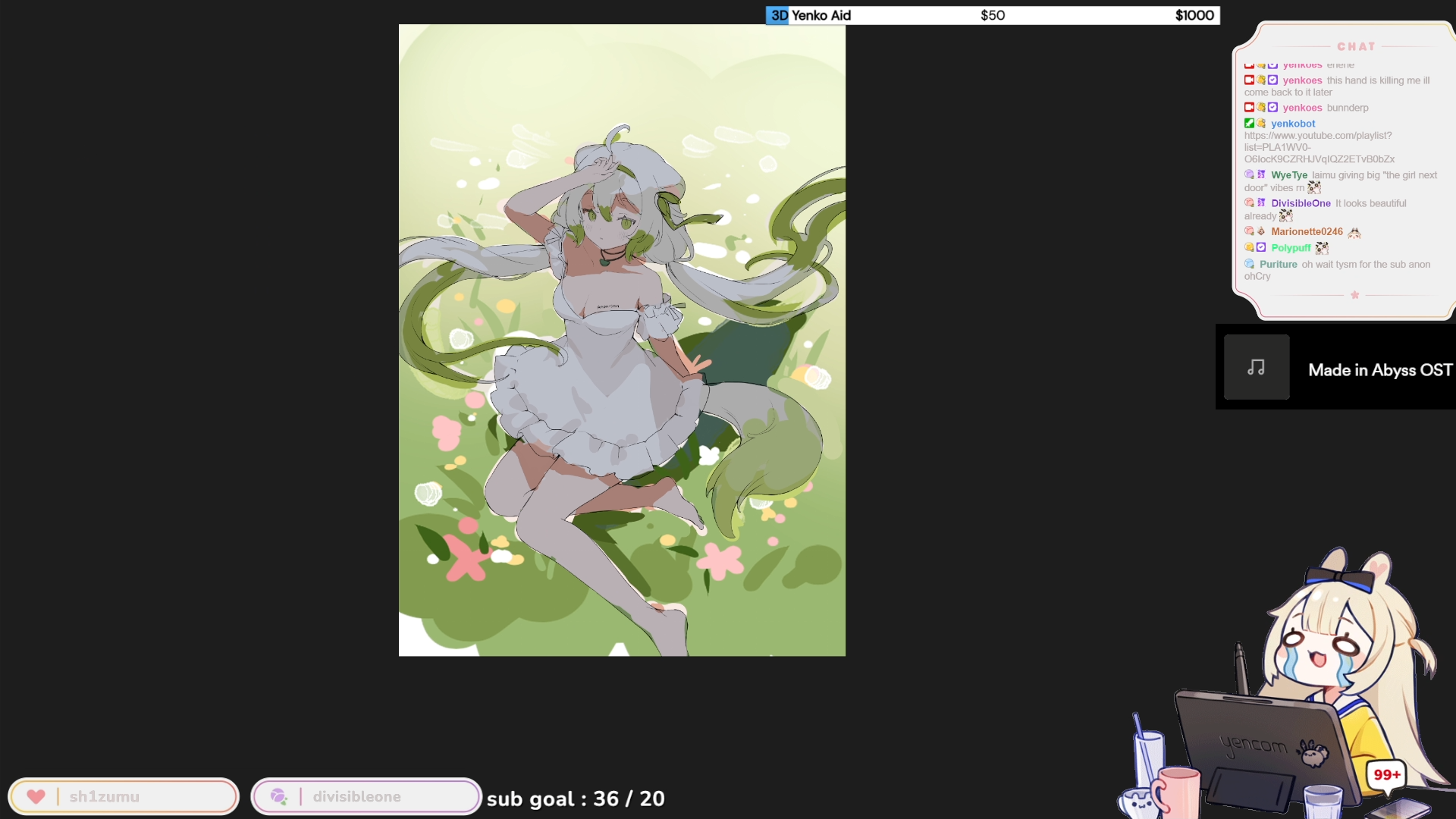Click the 99+ notification bubble
Screen dimensions: 1456x819
tap(1387, 775)
